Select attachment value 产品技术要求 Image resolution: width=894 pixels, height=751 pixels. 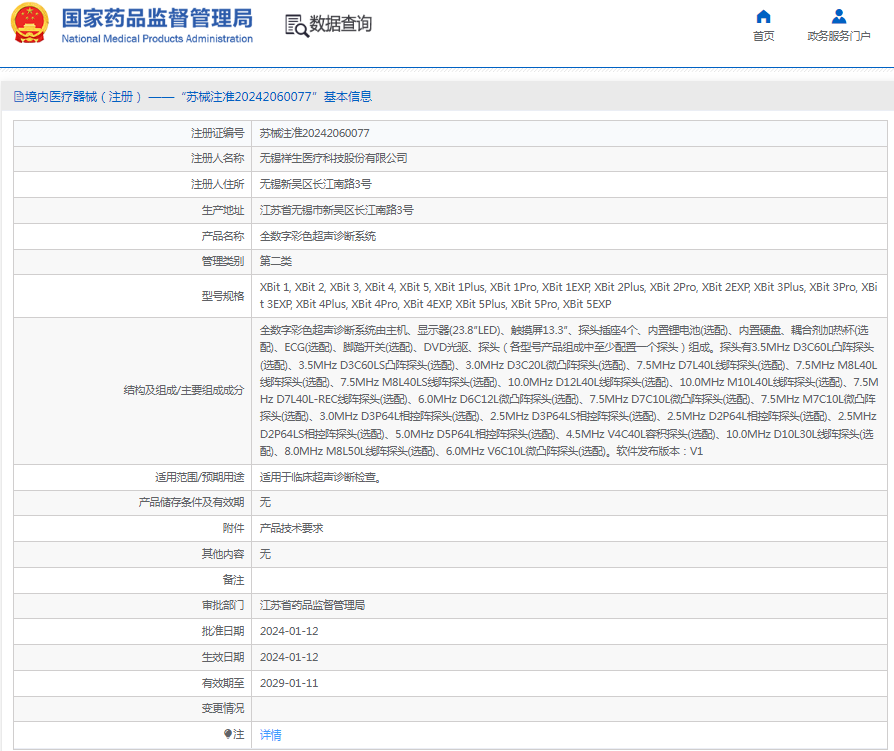pos(291,528)
